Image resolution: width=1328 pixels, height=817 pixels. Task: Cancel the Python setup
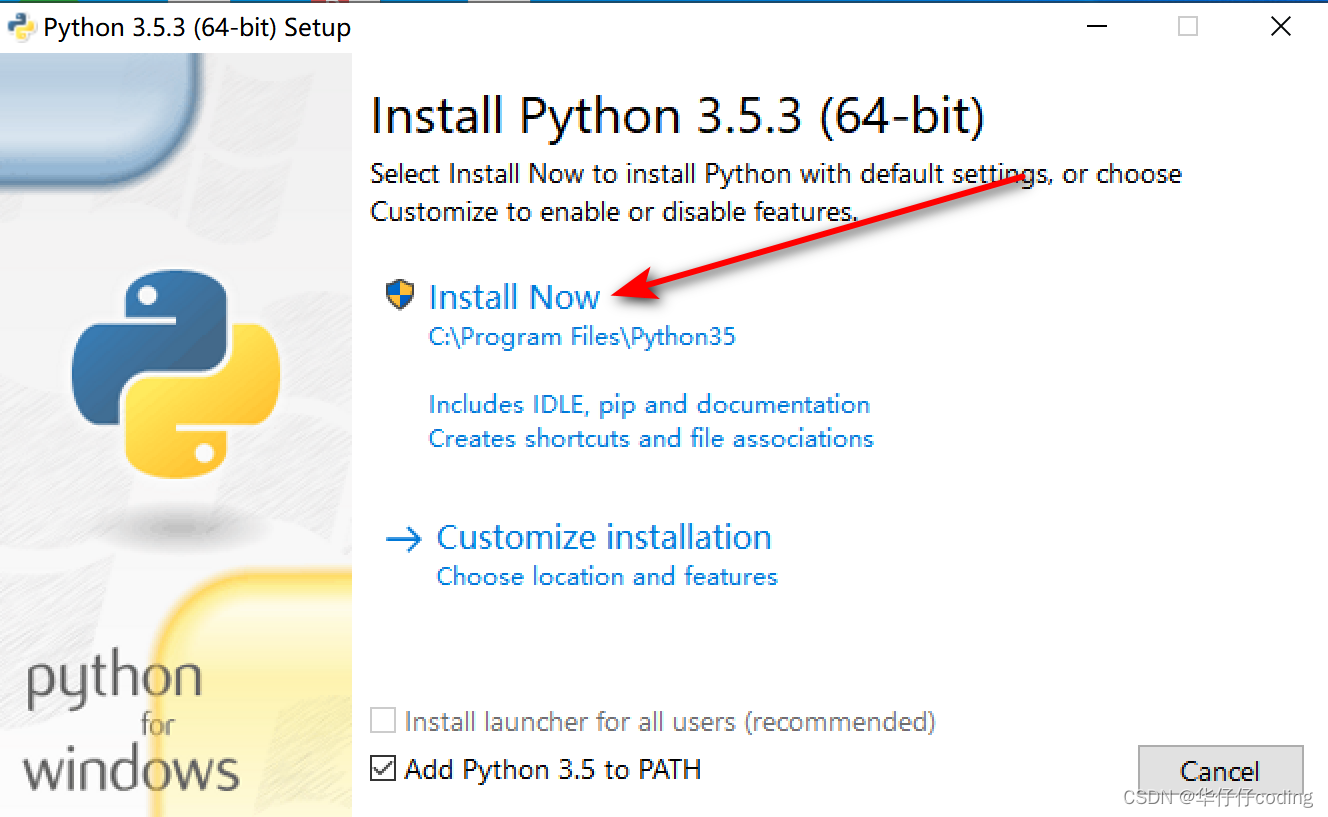[x=1220, y=771]
